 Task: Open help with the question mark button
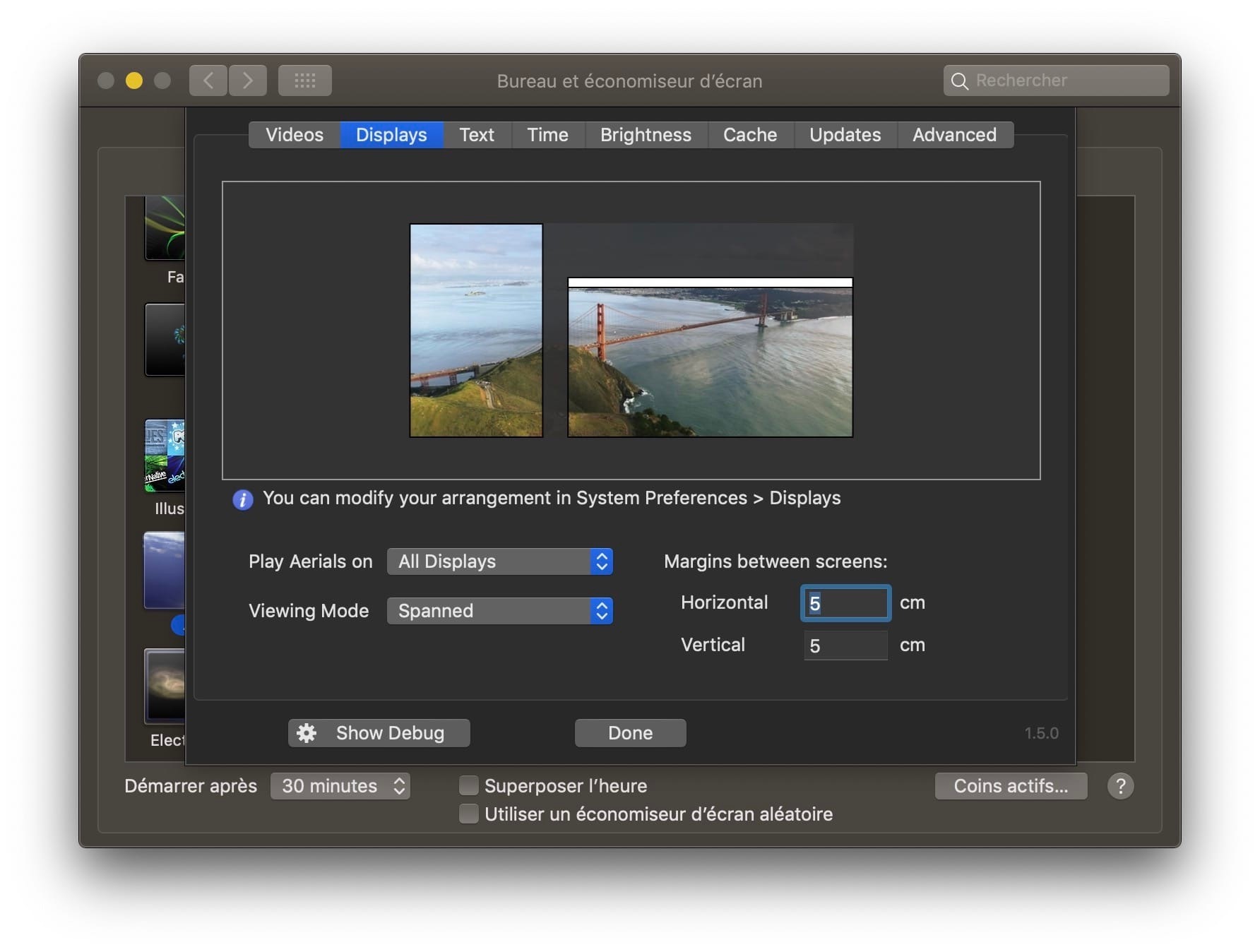(1120, 786)
